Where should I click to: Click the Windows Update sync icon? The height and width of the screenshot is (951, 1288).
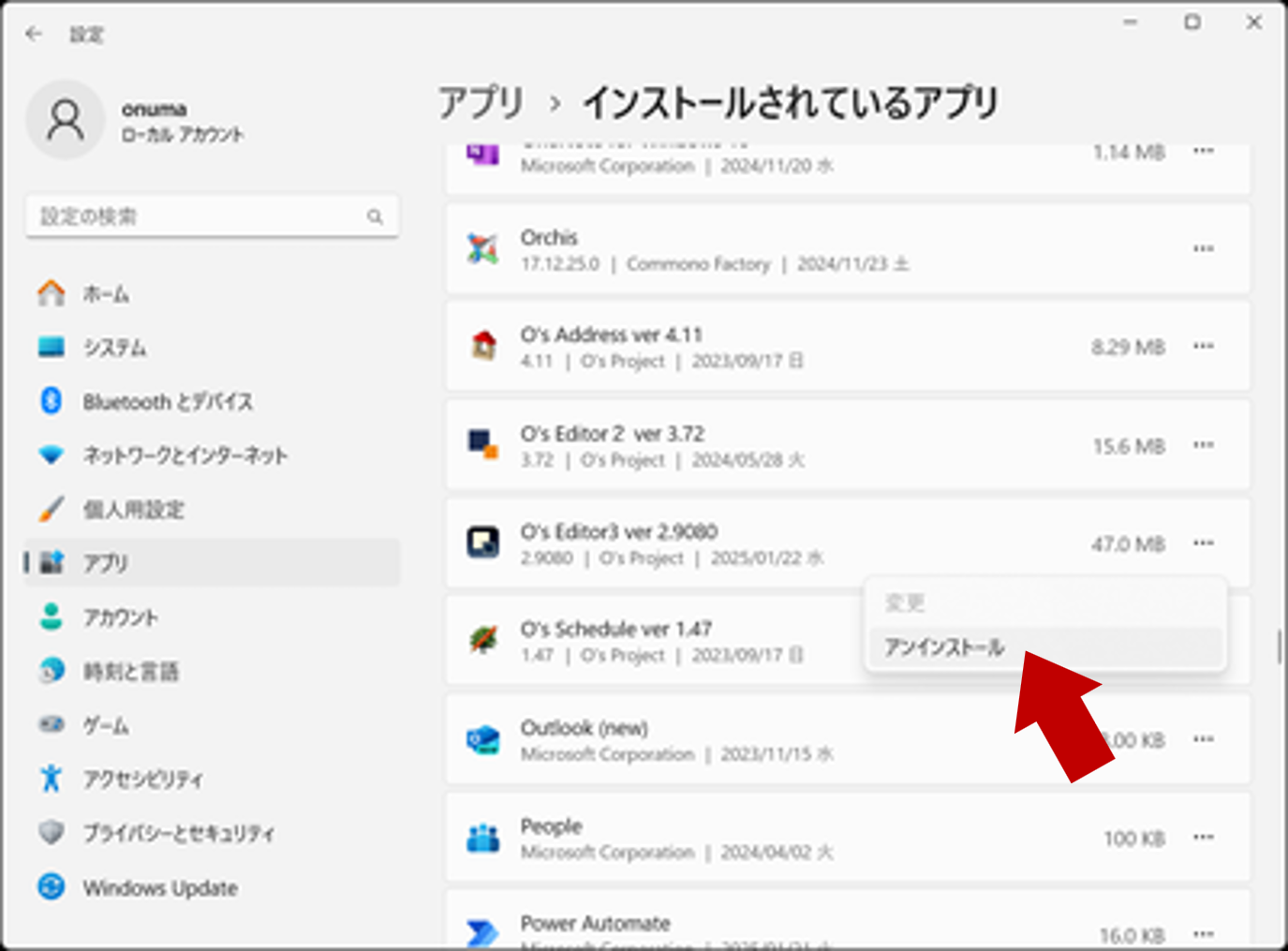(52, 886)
